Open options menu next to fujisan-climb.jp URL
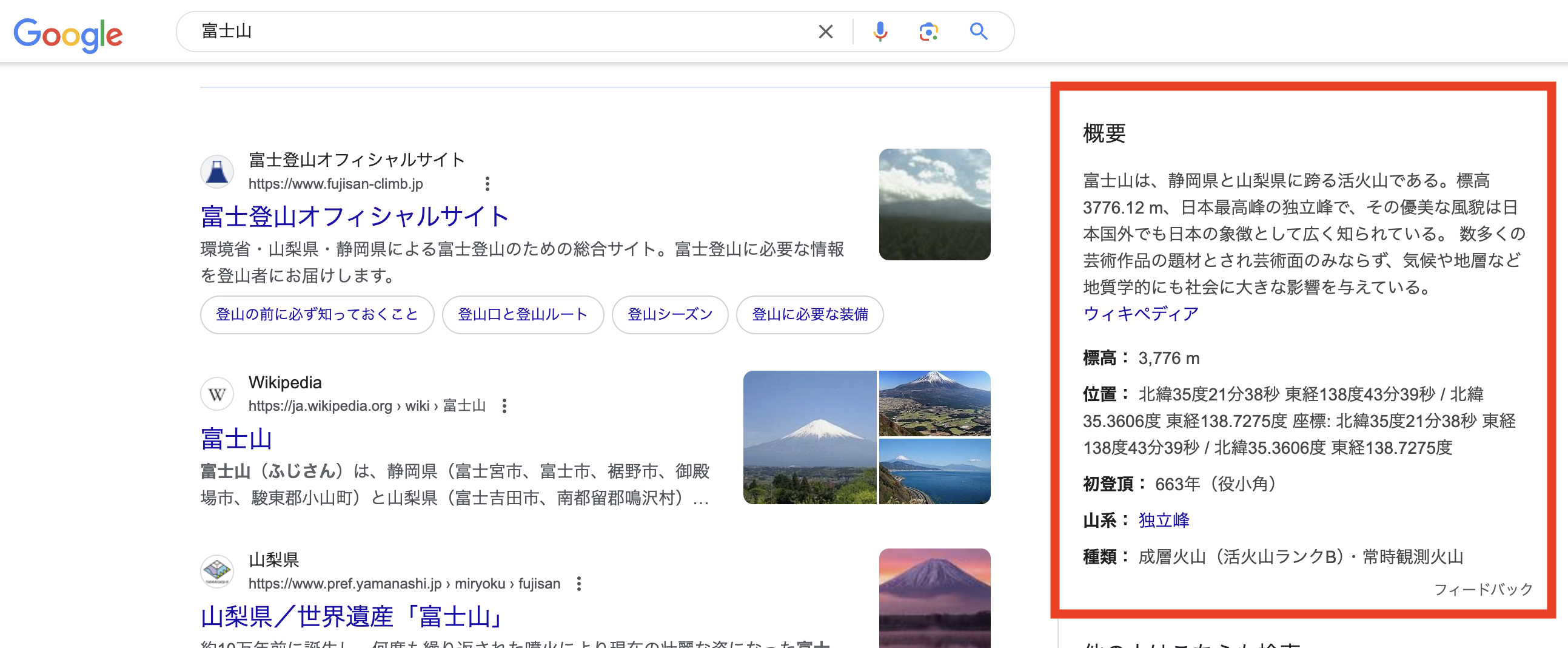 coord(487,183)
